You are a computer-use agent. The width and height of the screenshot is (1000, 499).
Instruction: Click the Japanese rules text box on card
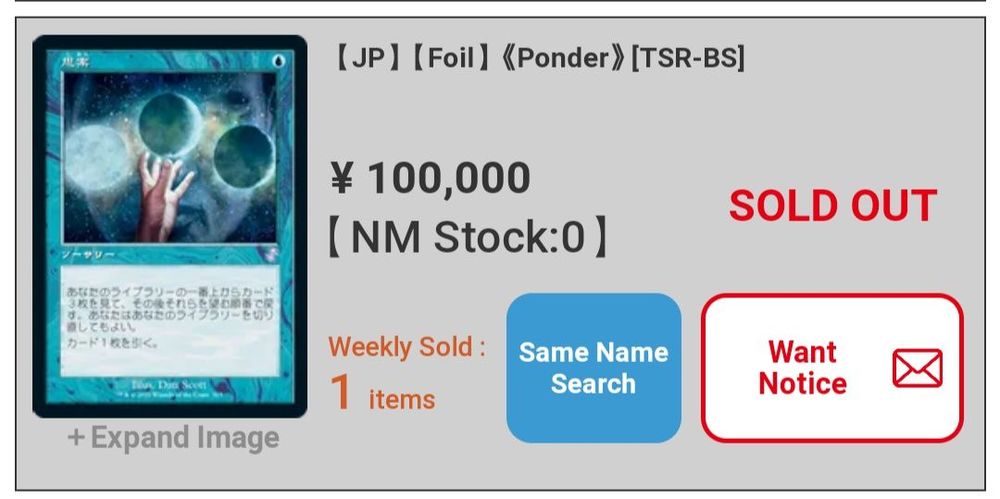170,321
